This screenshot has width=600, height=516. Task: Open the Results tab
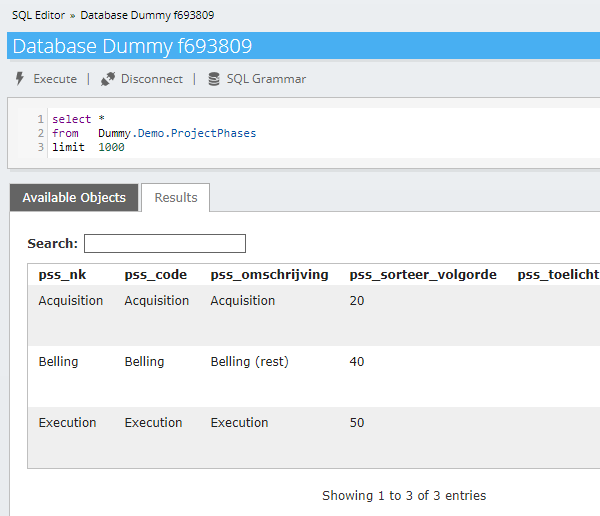(x=176, y=198)
